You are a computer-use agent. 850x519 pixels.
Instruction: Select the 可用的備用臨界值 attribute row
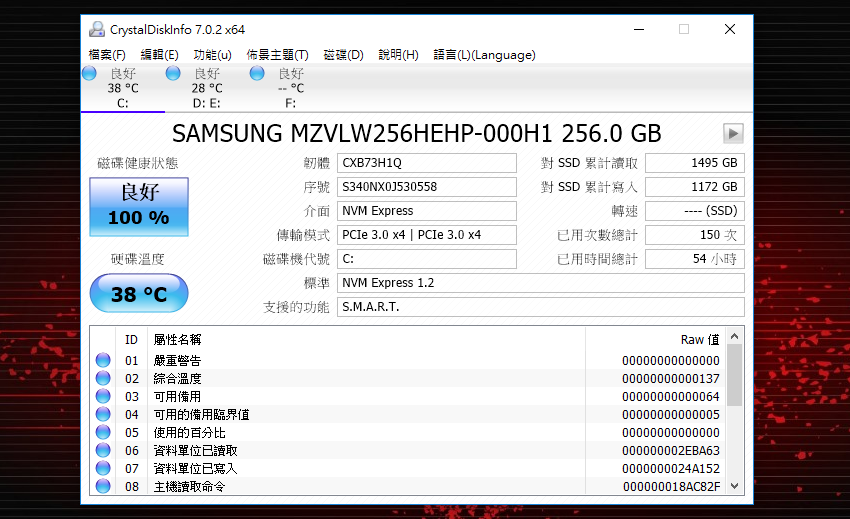408,414
